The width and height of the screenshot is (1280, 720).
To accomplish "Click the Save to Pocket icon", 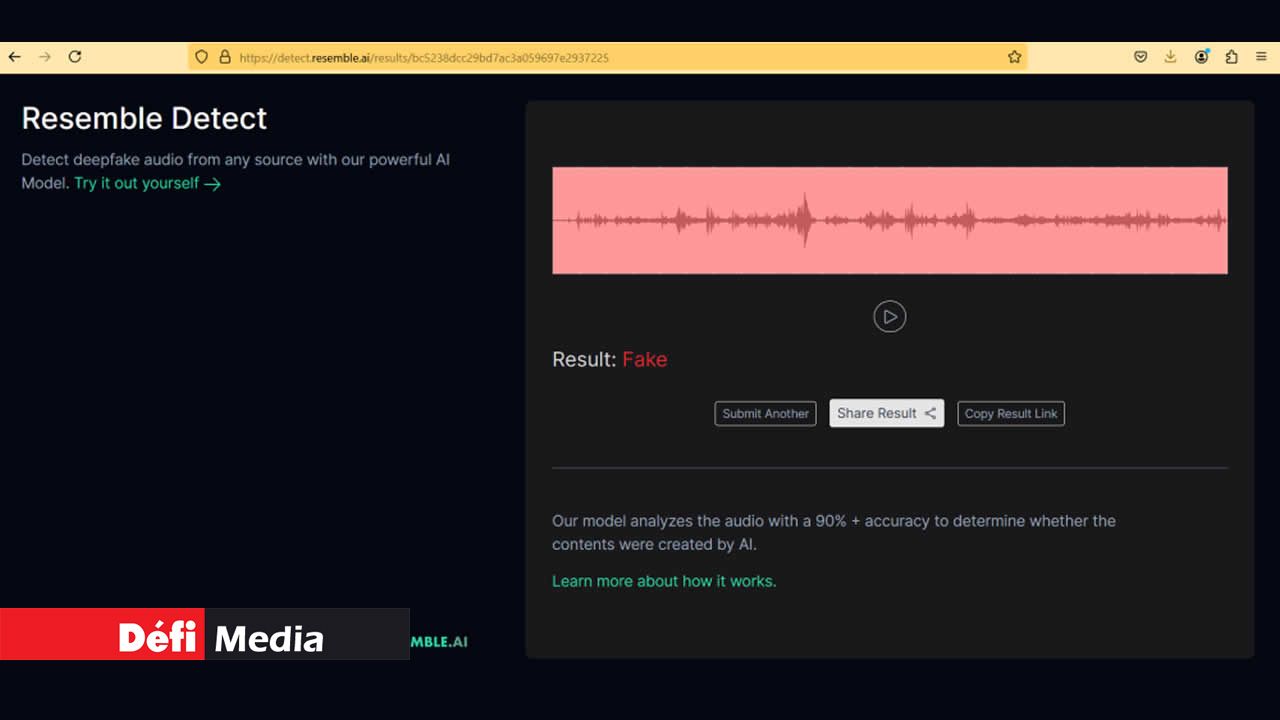I will (1140, 57).
